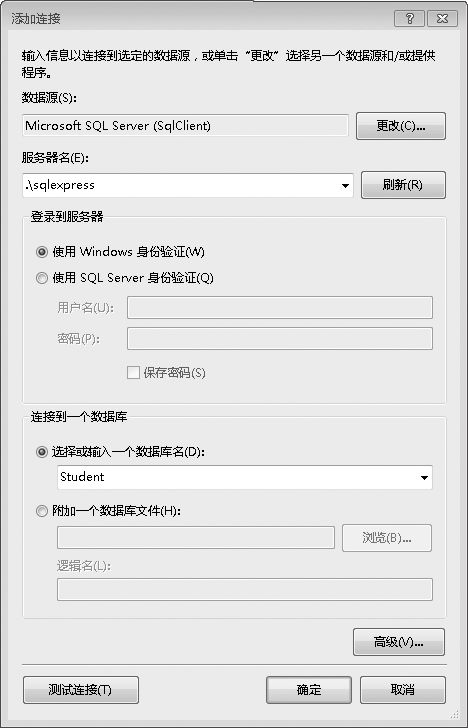
Task: Open the Student database dropdown arrow
Action: click(424, 478)
